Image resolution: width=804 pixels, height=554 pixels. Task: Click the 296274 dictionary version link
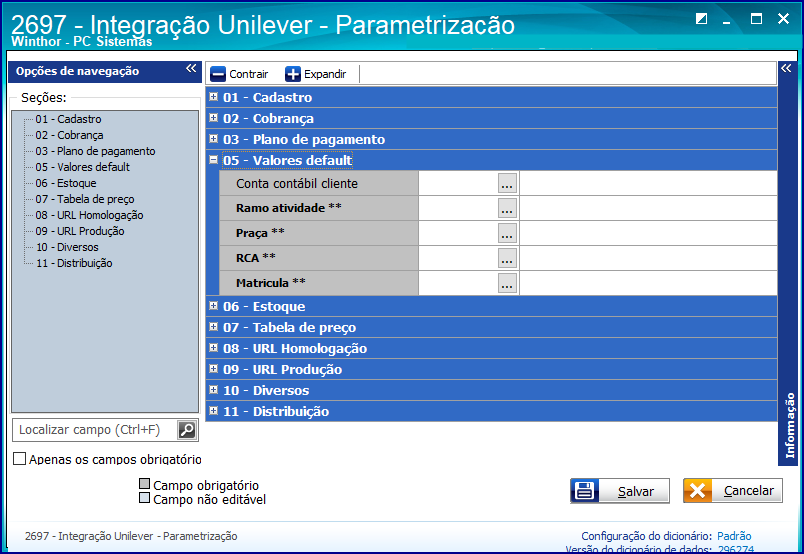point(736,549)
